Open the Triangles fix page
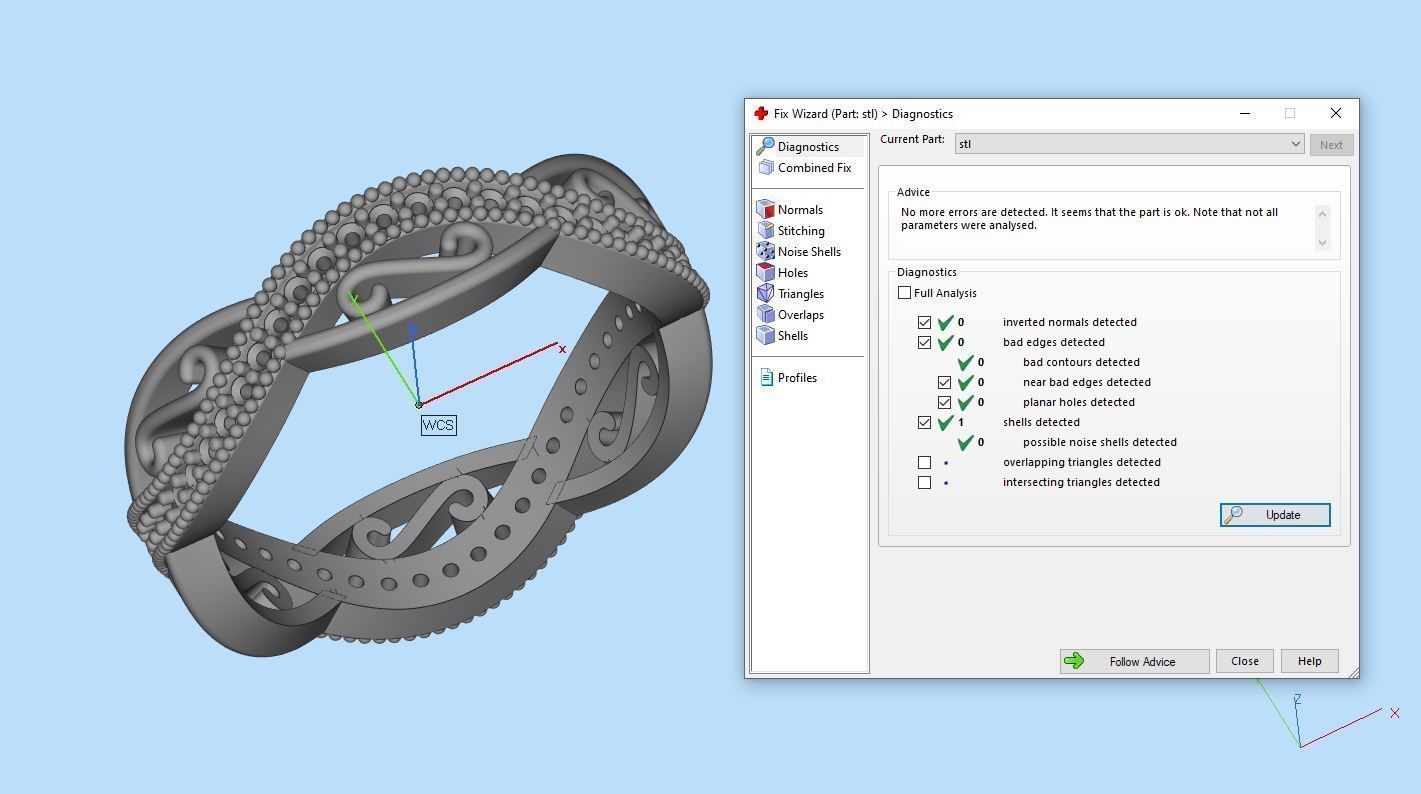The width and height of the screenshot is (1421, 794). [x=801, y=294]
